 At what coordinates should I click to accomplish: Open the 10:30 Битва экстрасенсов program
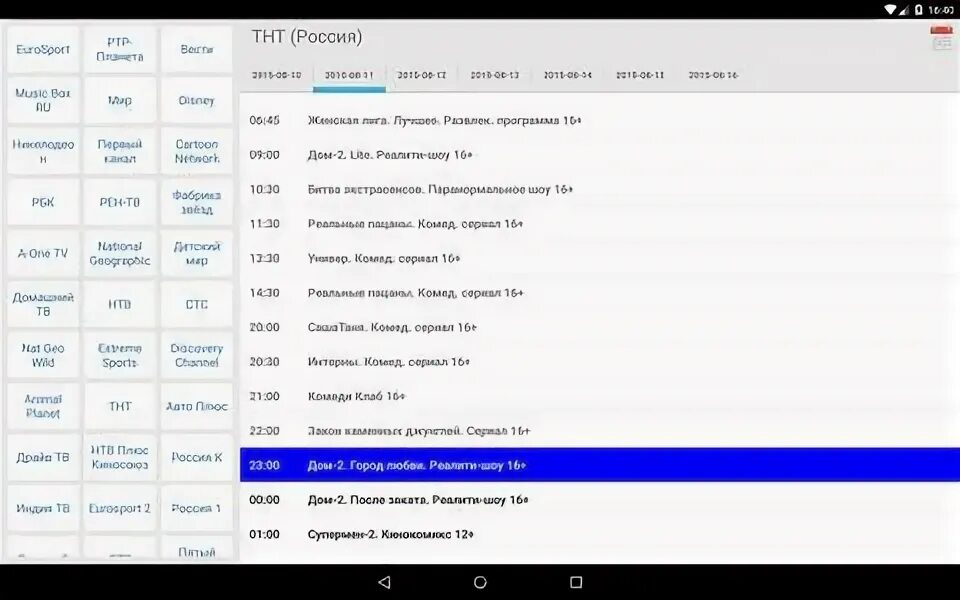click(600, 189)
